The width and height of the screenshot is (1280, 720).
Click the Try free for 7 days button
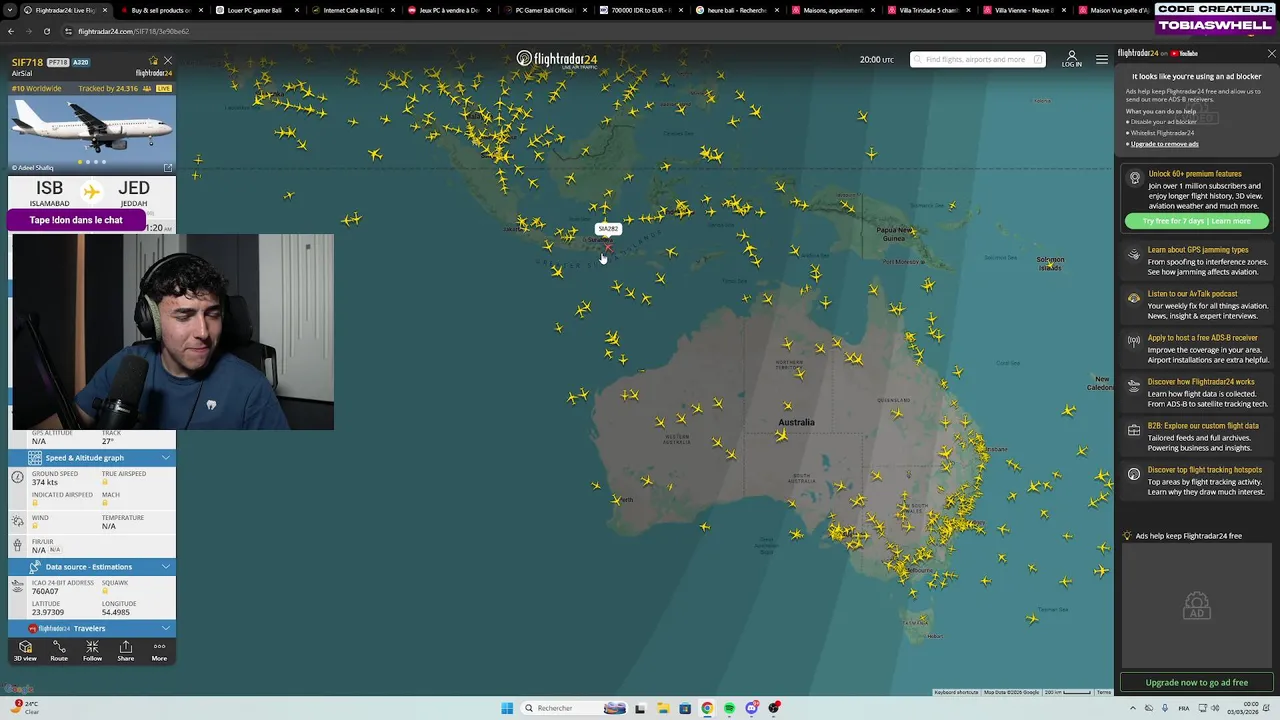pyautogui.click(x=1197, y=221)
